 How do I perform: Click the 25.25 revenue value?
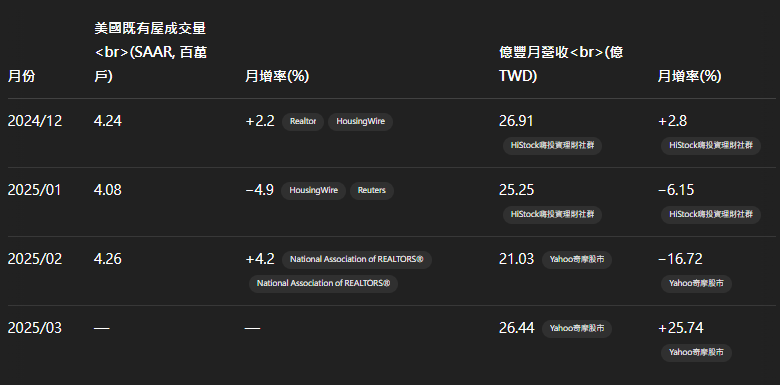pos(516,191)
